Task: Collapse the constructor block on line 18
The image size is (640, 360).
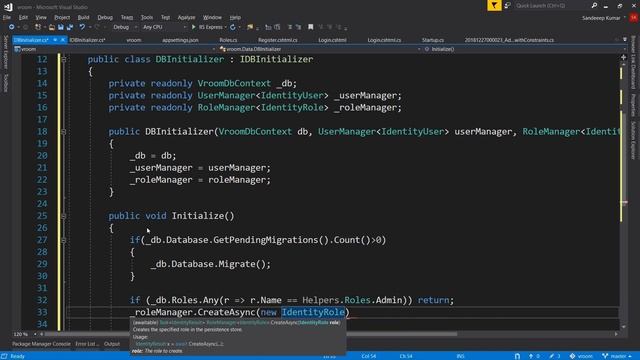Action: point(64,132)
